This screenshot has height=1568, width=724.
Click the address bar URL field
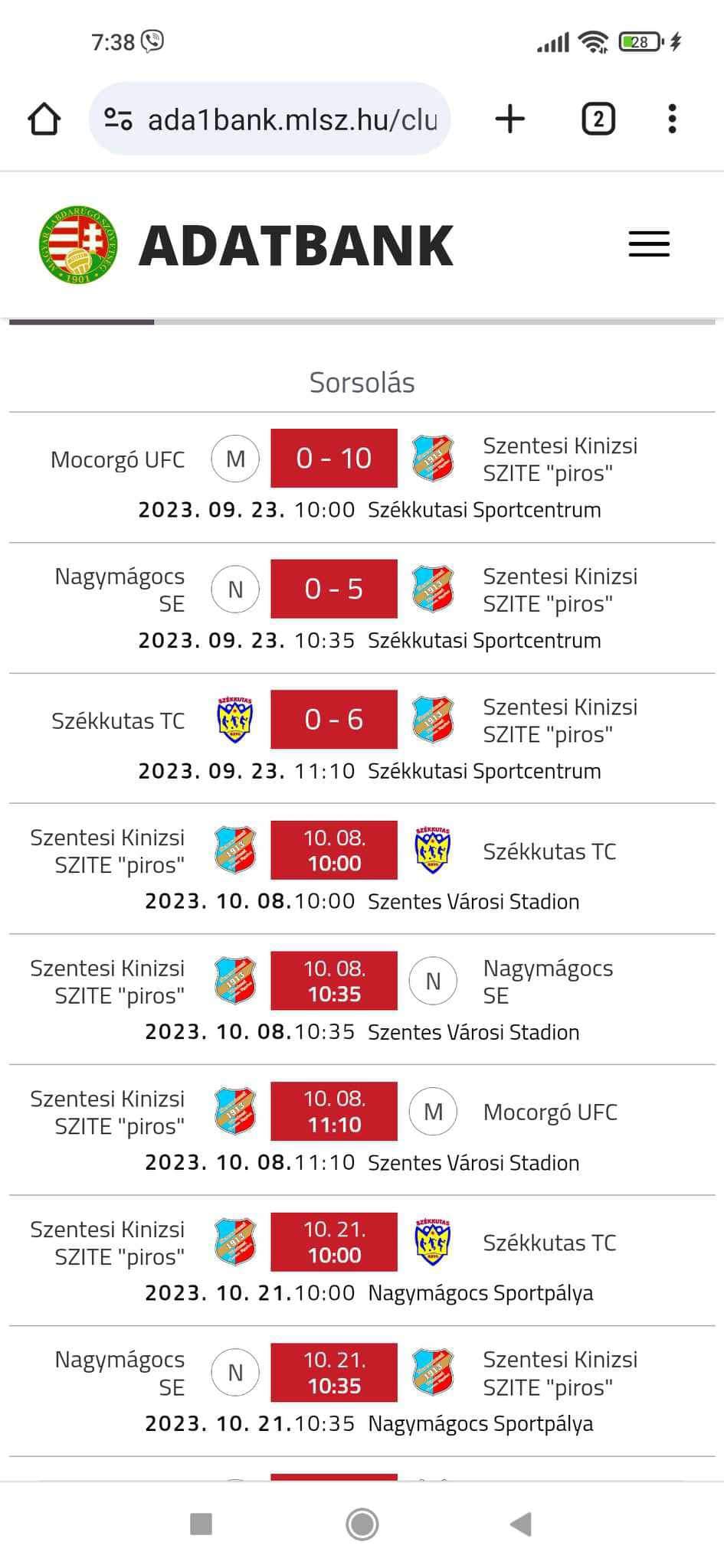pyautogui.click(x=292, y=119)
